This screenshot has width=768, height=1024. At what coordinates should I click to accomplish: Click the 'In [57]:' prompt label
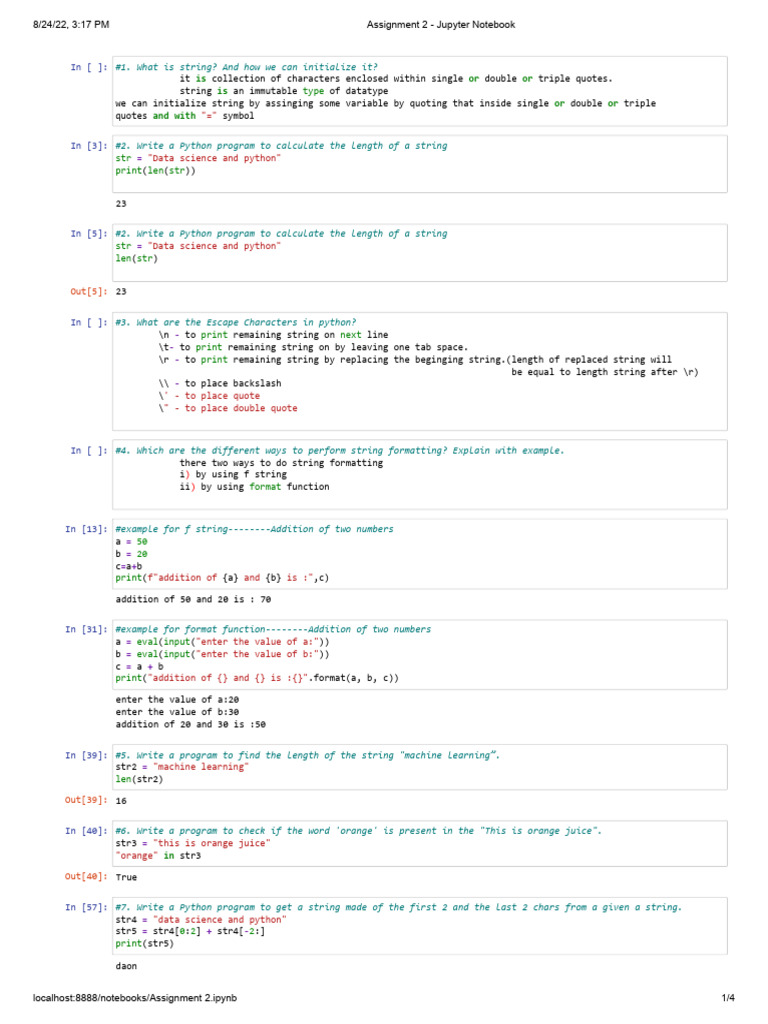point(86,907)
